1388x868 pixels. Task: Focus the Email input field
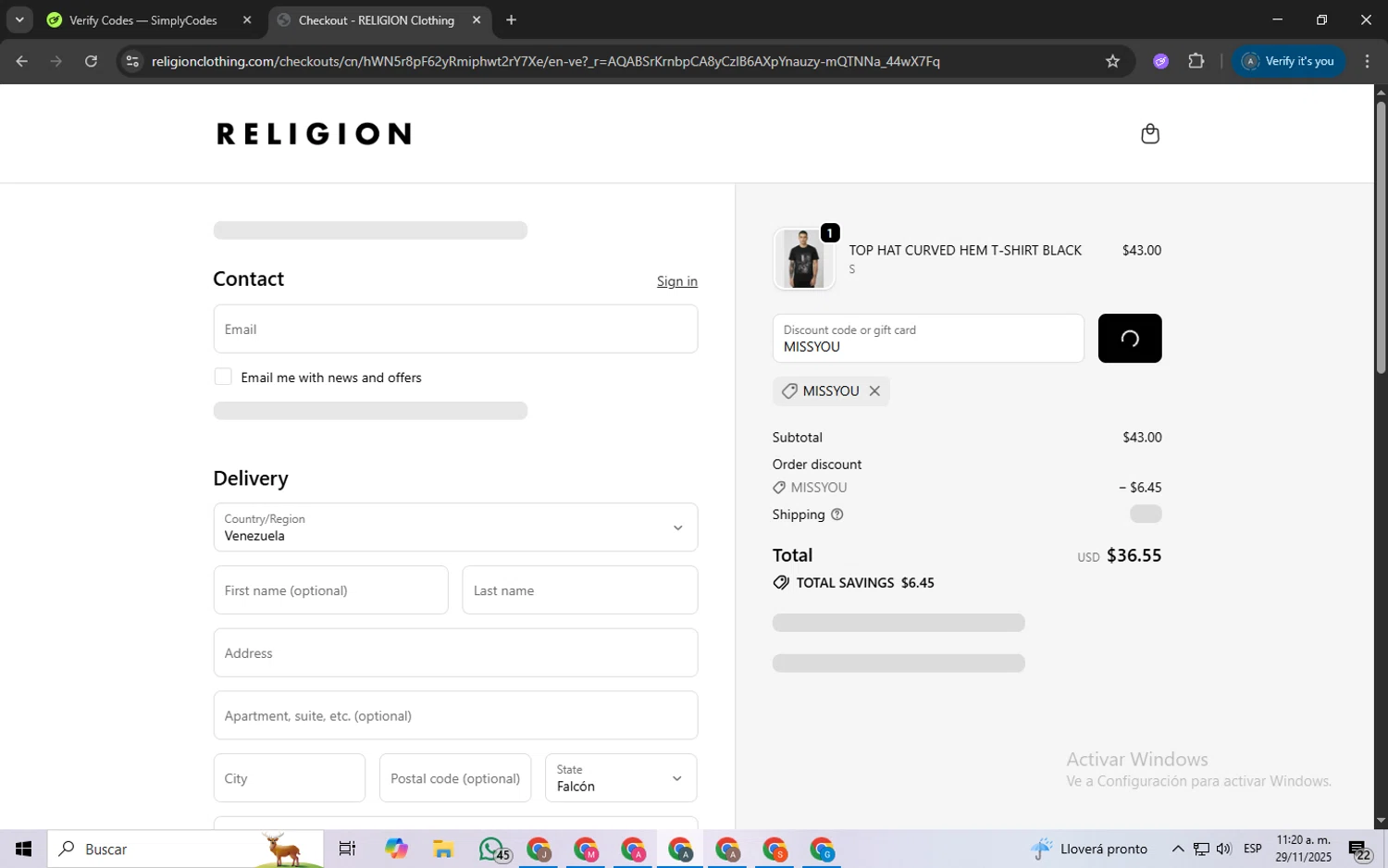455,329
